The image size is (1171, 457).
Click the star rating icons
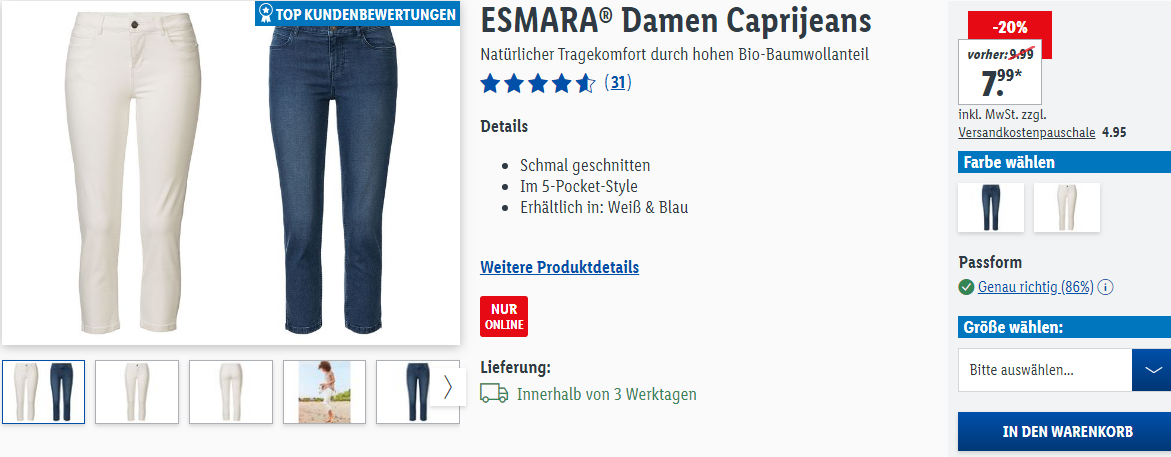point(538,83)
